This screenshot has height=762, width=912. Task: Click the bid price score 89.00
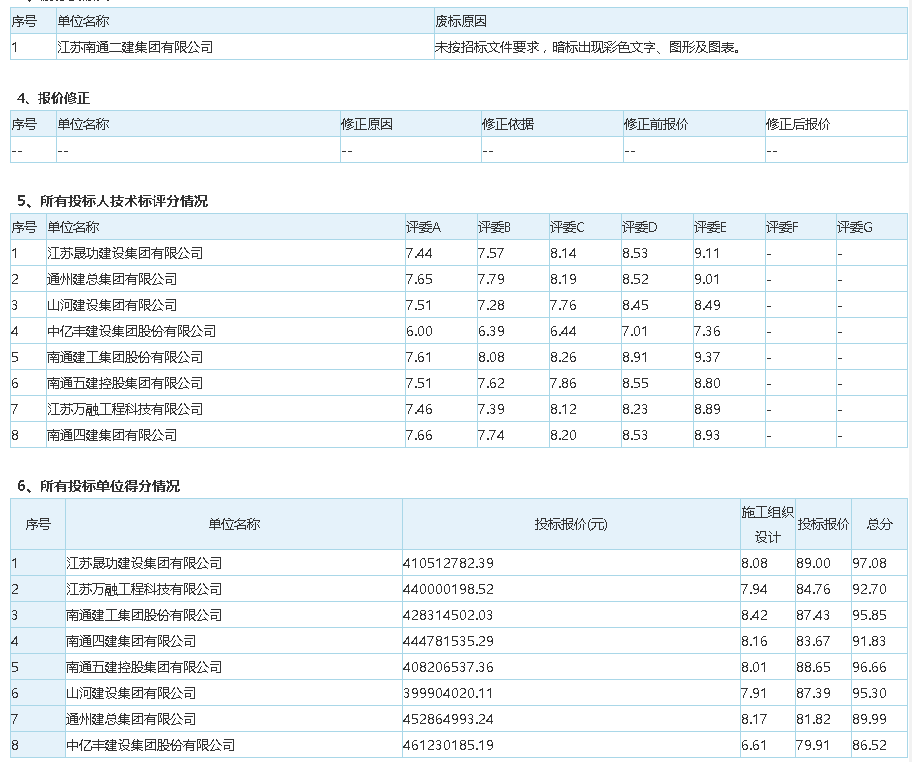[813, 563]
